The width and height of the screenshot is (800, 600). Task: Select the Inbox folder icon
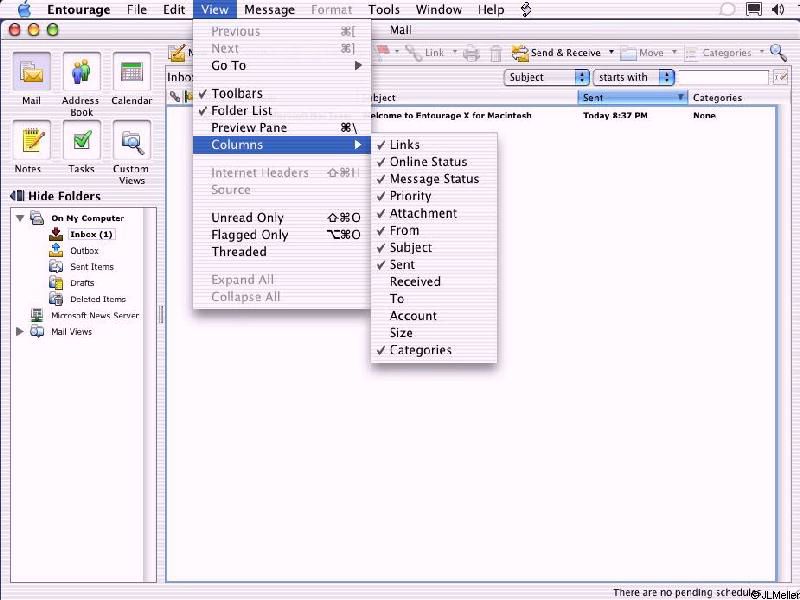point(56,234)
